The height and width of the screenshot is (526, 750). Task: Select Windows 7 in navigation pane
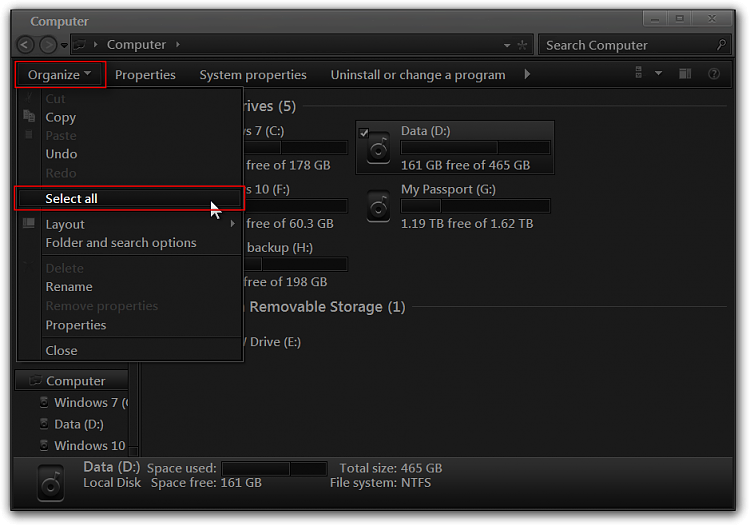(91, 403)
